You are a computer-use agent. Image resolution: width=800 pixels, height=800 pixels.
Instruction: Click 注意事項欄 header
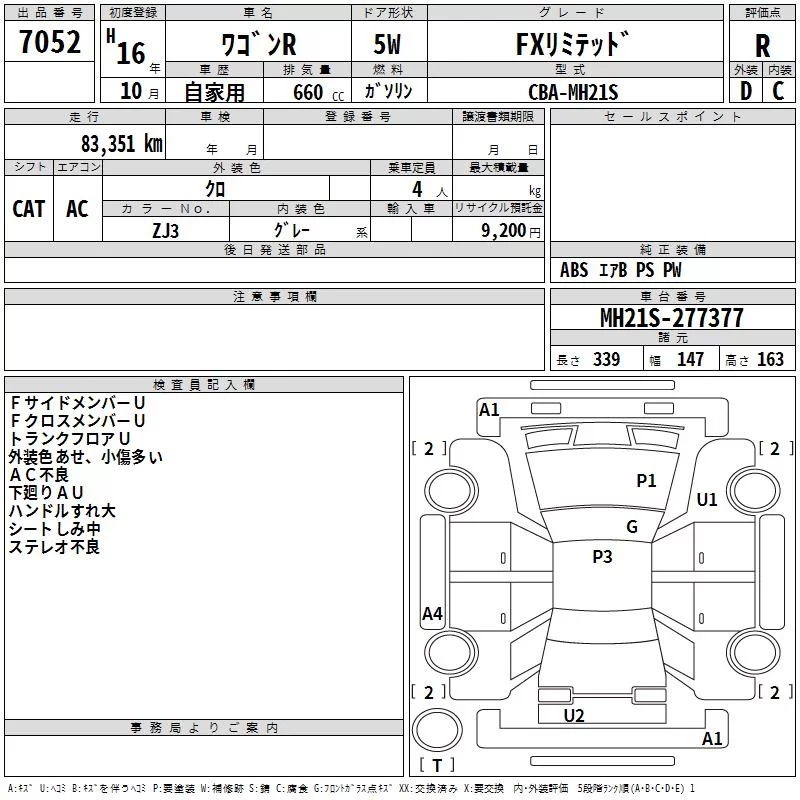click(x=275, y=296)
